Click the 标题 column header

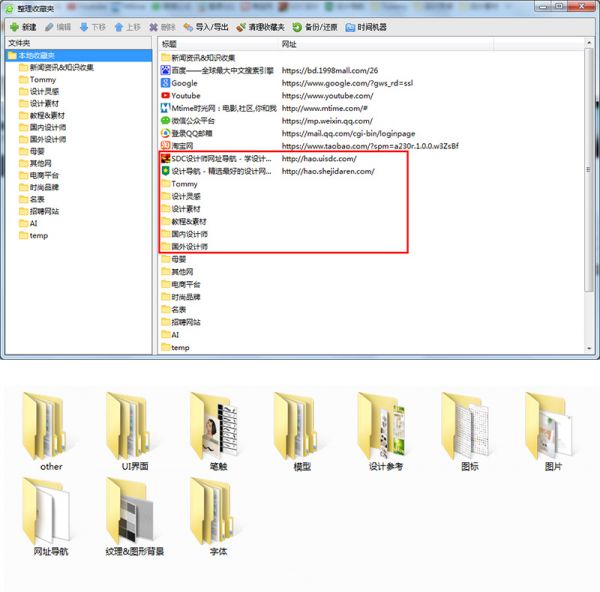pos(169,44)
